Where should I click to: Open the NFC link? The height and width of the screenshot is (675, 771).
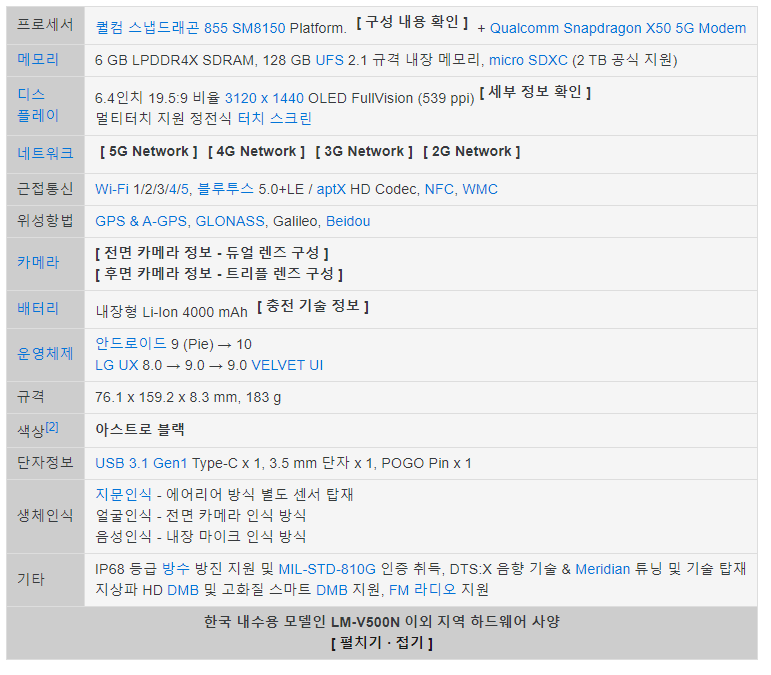click(x=439, y=189)
